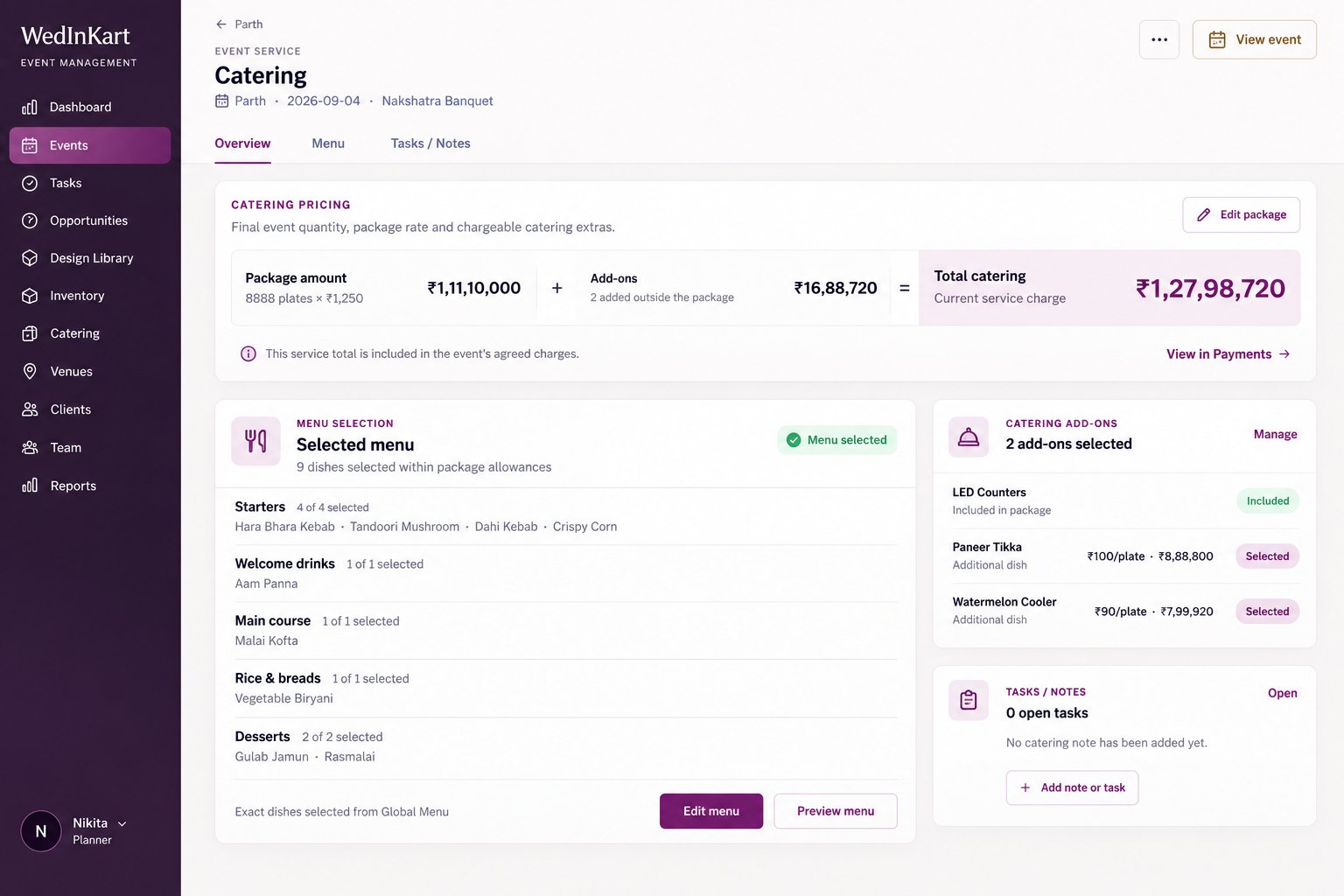Expand the Nikita user menu chevron
This screenshot has height=896, width=1344.
coord(122,823)
